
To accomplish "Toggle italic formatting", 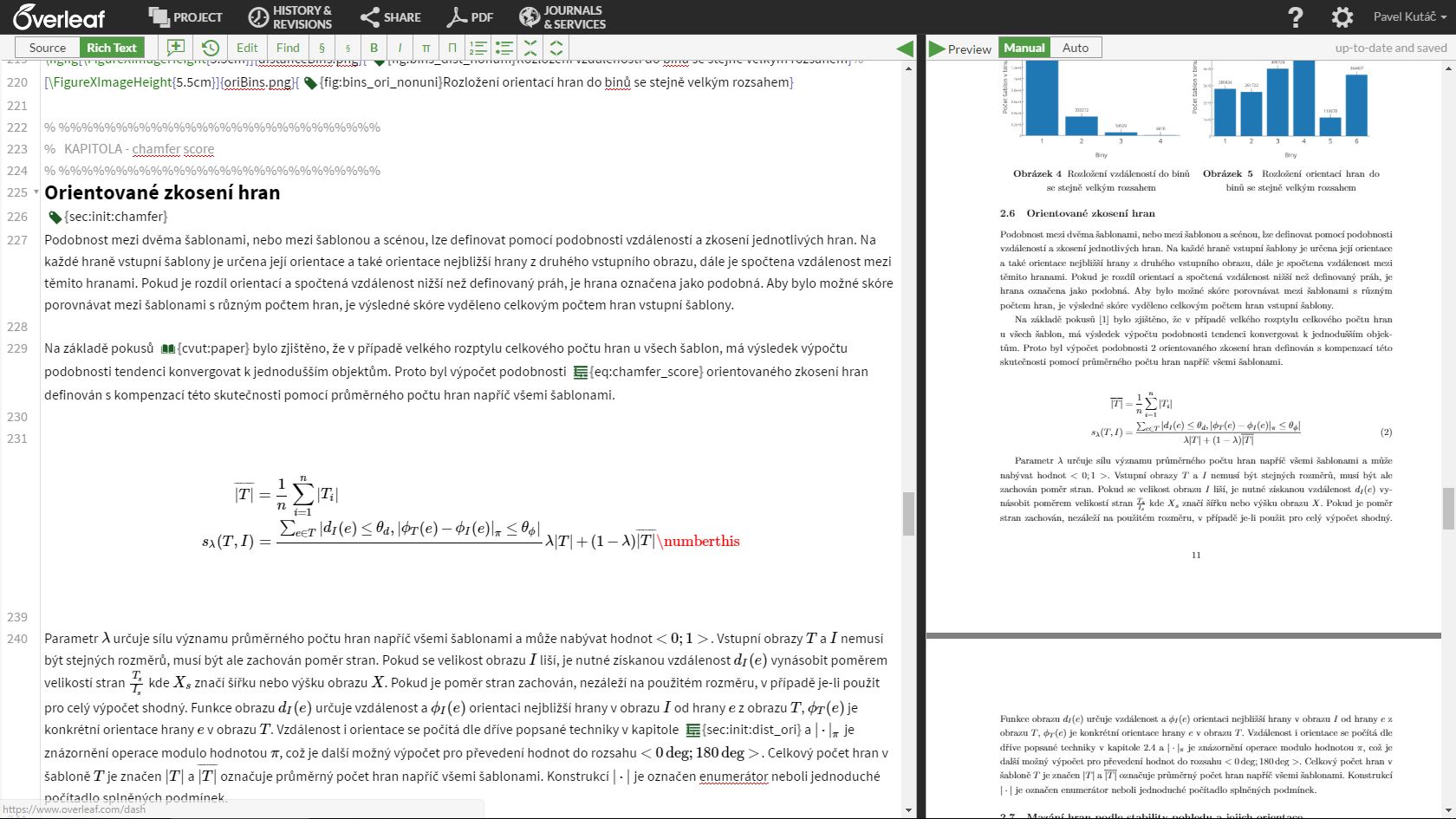I will pyautogui.click(x=400, y=48).
